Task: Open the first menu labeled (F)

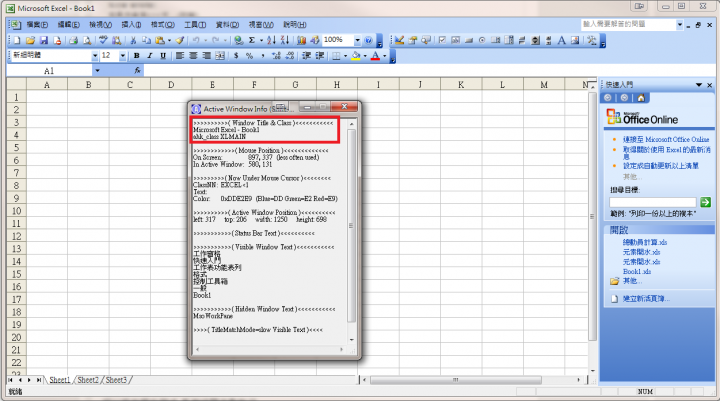Action: [x=37, y=24]
